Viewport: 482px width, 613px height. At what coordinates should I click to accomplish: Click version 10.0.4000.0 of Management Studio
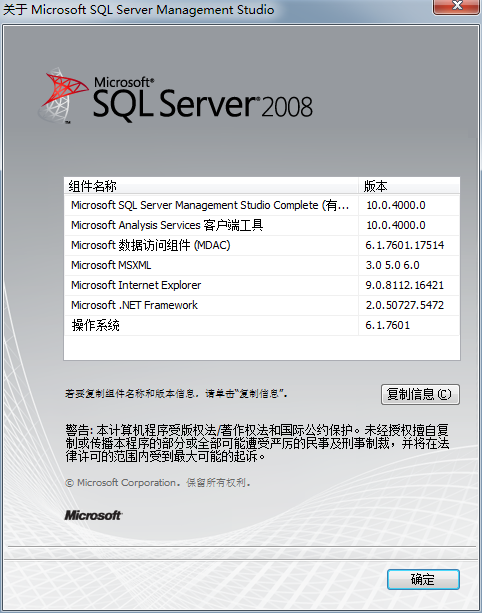click(x=396, y=205)
